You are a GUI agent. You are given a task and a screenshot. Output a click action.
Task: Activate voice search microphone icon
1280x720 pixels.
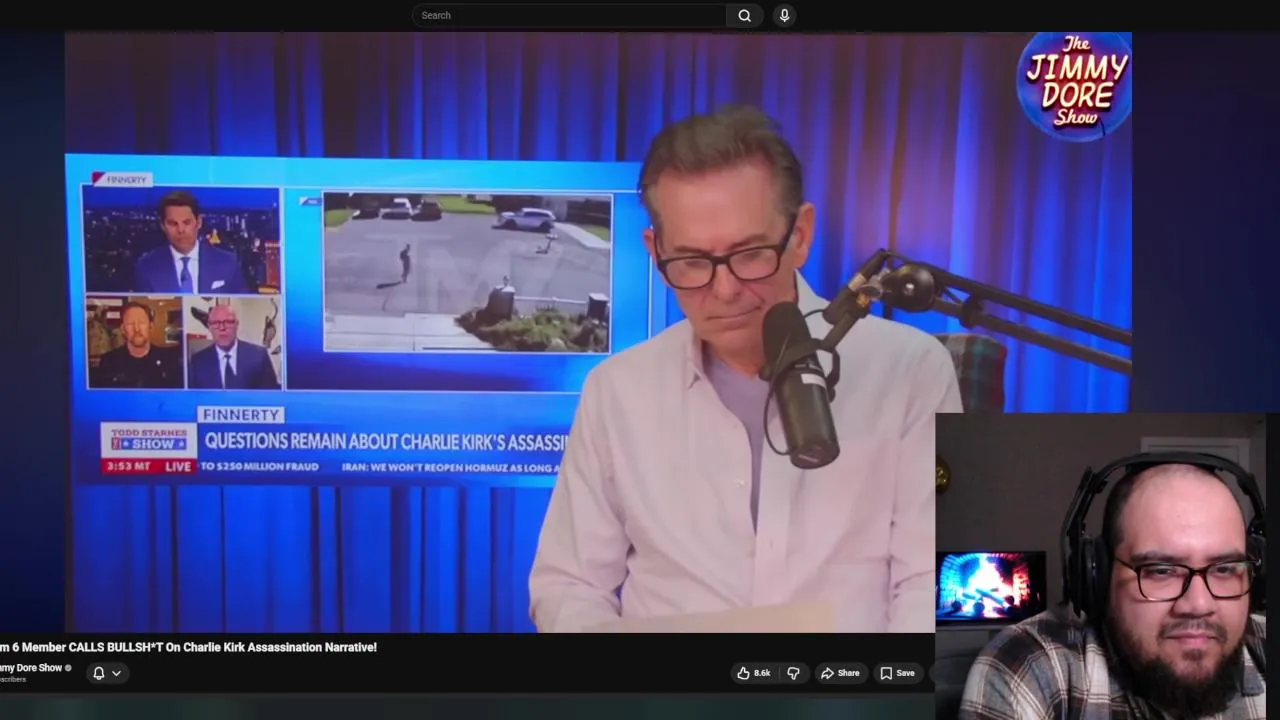[x=784, y=15]
